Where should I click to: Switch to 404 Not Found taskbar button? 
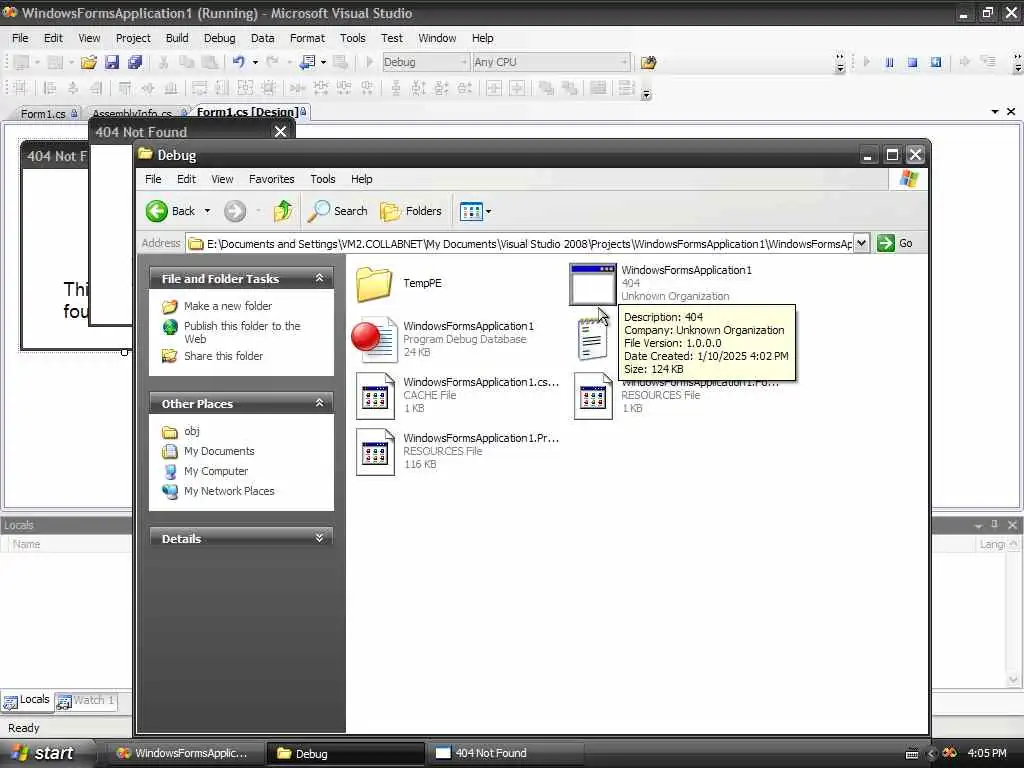click(x=505, y=753)
